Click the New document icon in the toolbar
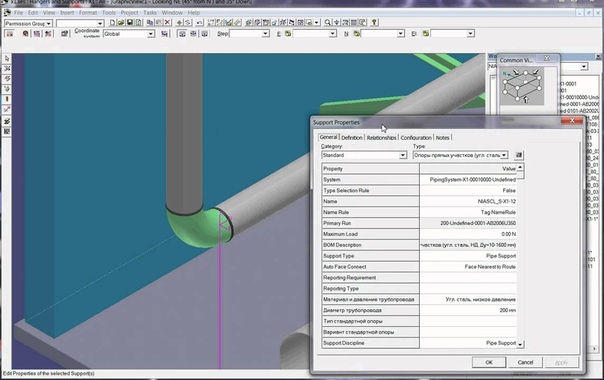 pyautogui.click(x=112, y=23)
